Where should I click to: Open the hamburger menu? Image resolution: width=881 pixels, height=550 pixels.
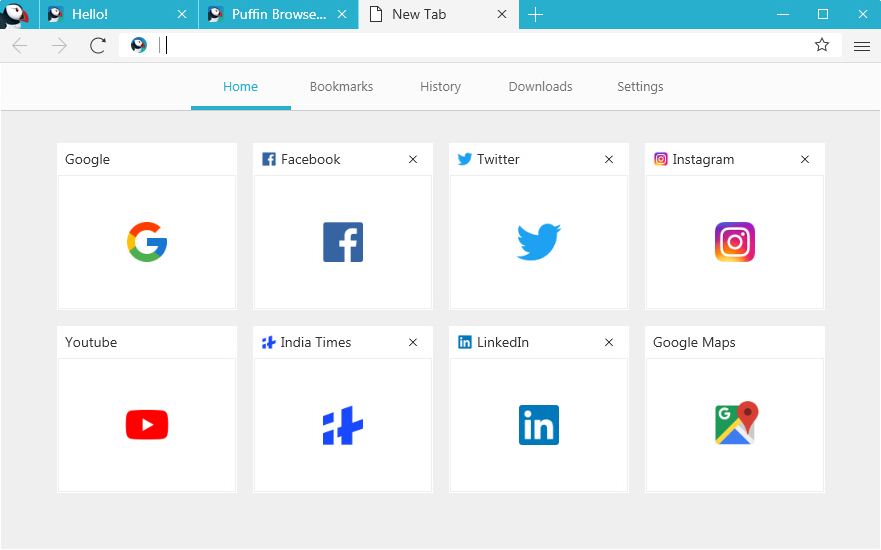(861, 46)
